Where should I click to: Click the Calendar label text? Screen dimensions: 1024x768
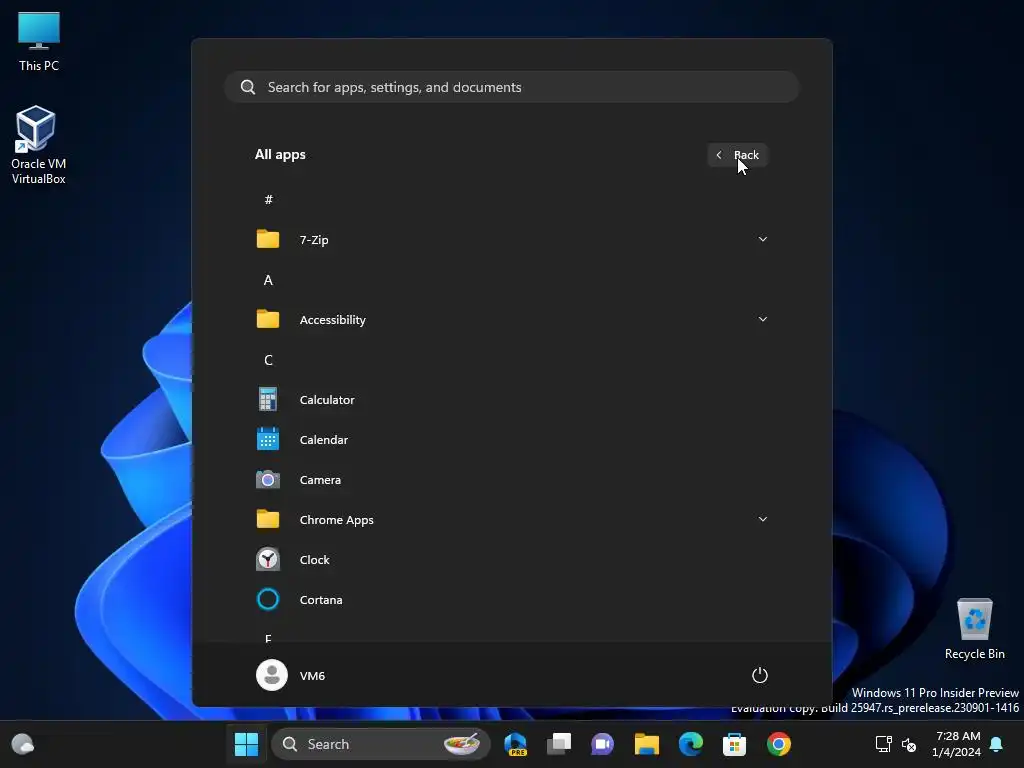(x=323, y=440)
